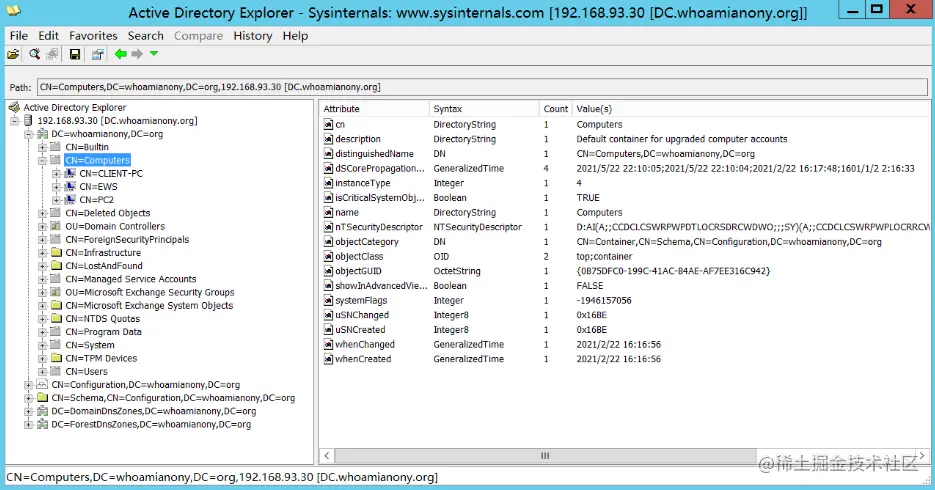Select CN=Microsoft Exchange System Objects

pyautogui.click(x=149, y=305)
